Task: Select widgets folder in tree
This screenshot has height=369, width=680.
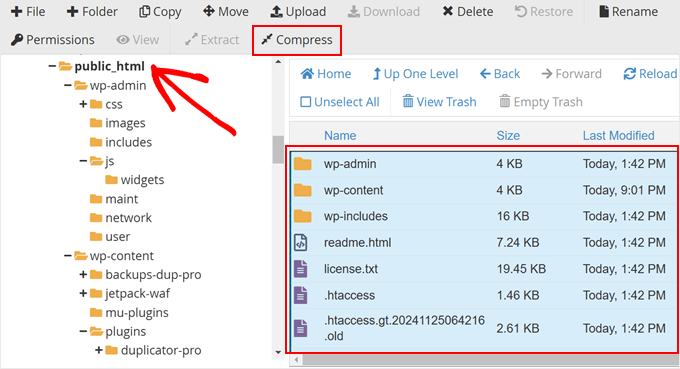Action: point(142,180)
